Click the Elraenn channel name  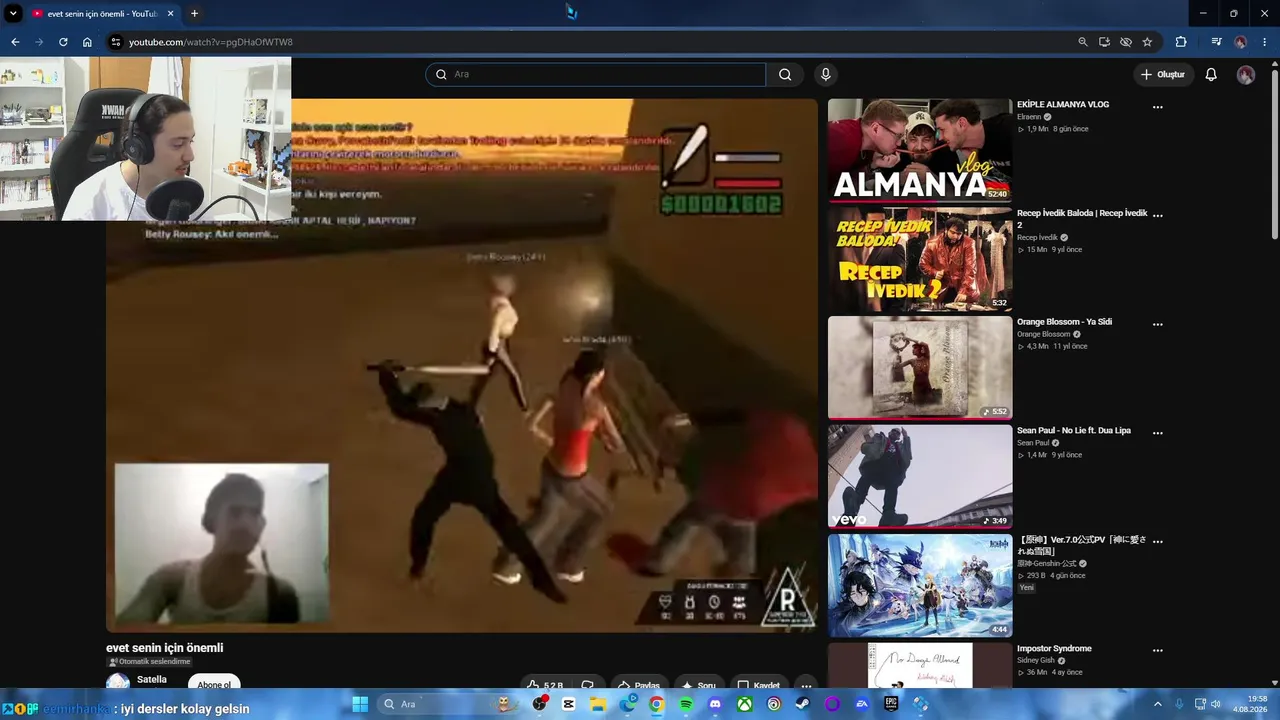(x=1029, y=117)
